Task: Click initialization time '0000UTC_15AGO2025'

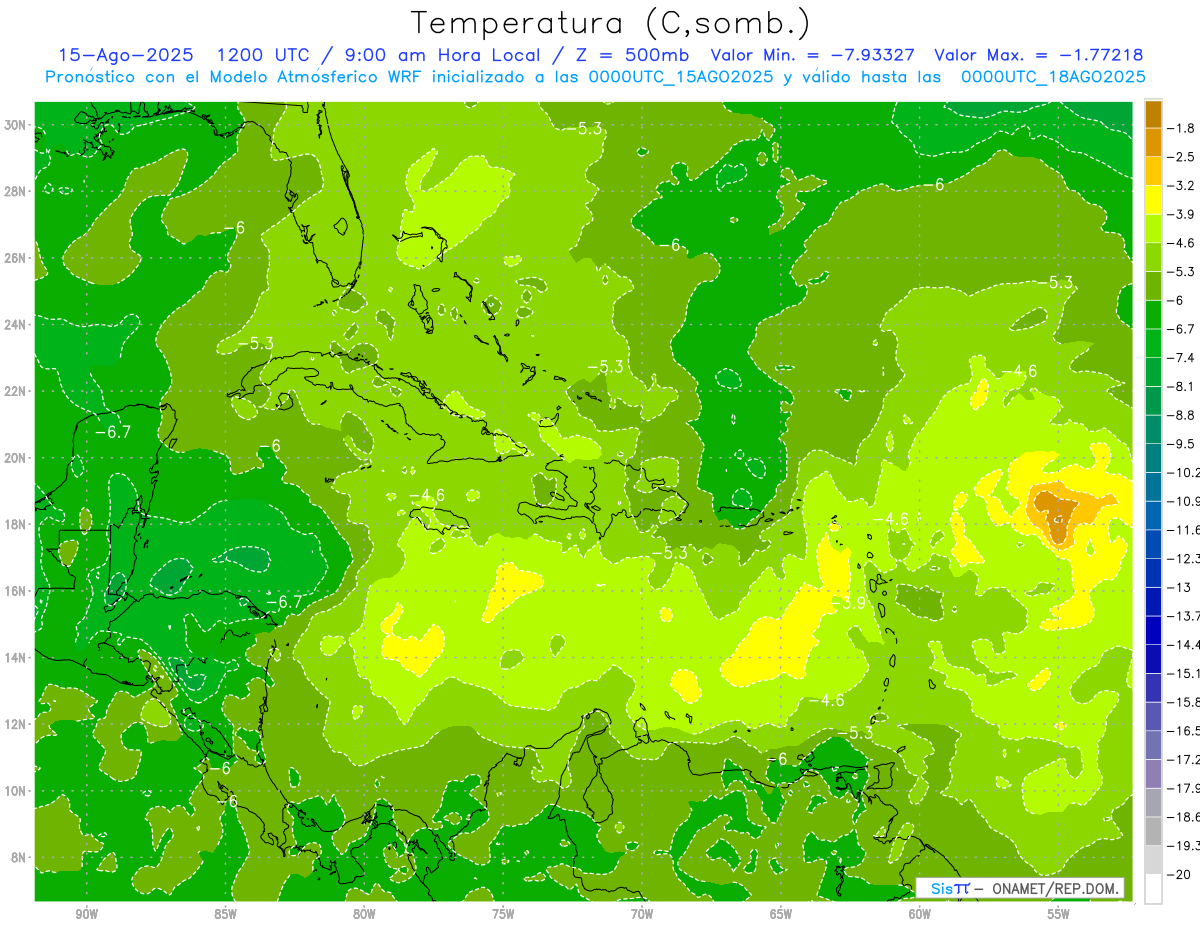Action: click(681, 77)
